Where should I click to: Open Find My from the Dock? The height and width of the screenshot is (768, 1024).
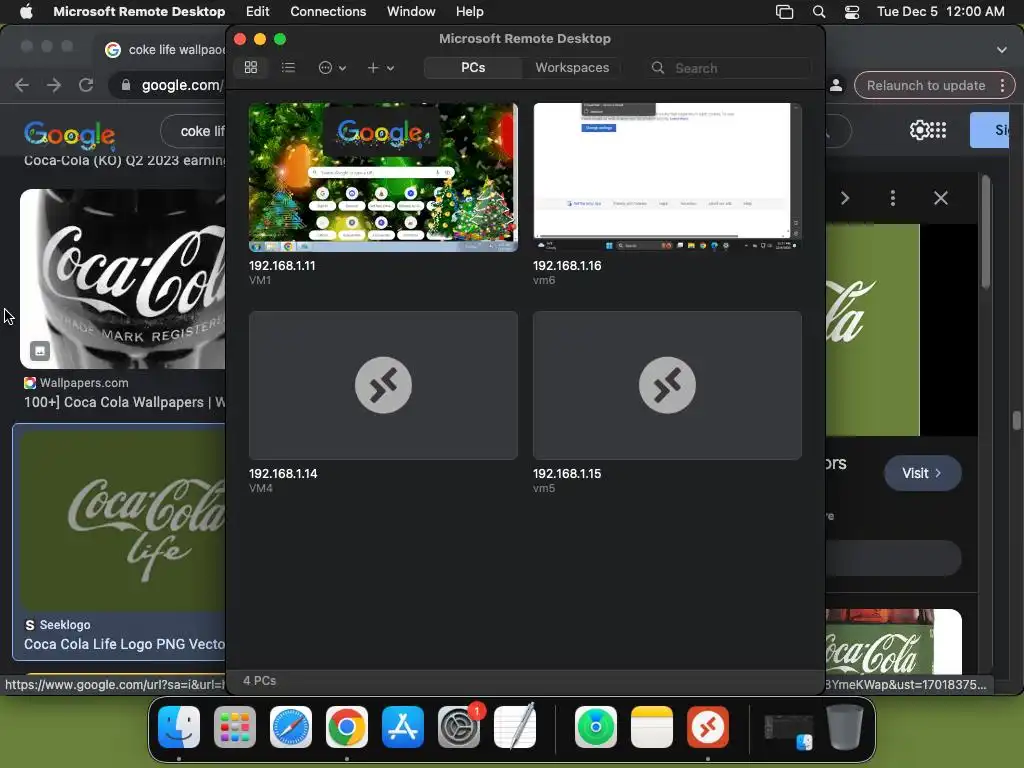tap(596, 727)
